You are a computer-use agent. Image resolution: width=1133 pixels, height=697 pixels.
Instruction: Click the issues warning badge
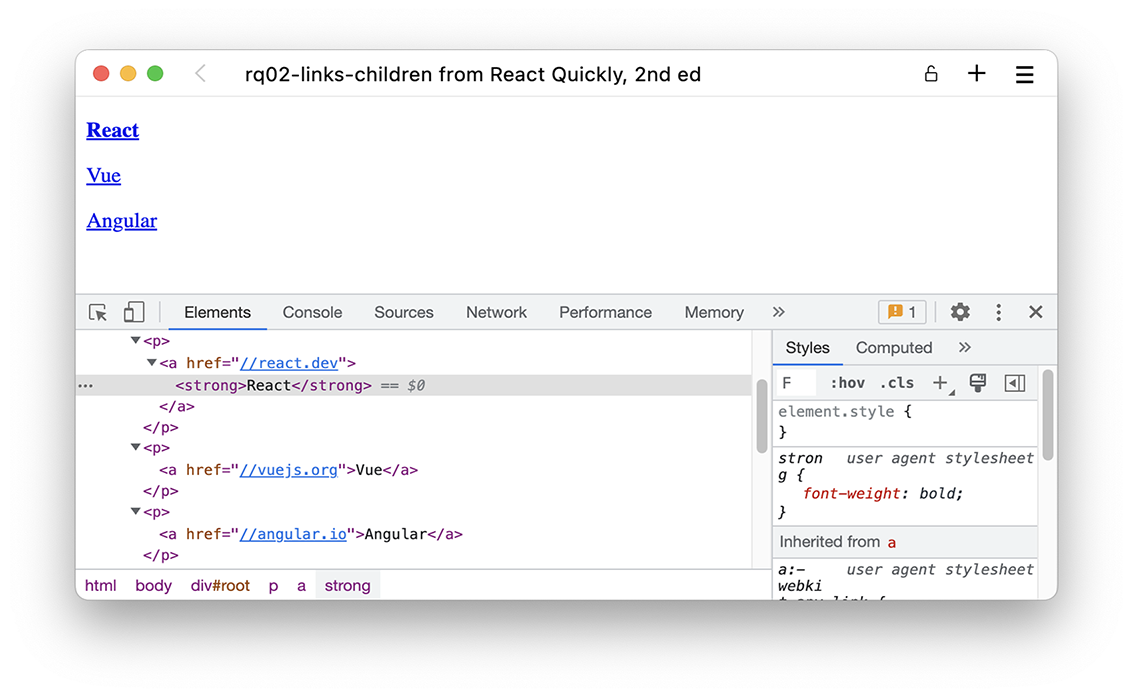[x=901, y=312]
